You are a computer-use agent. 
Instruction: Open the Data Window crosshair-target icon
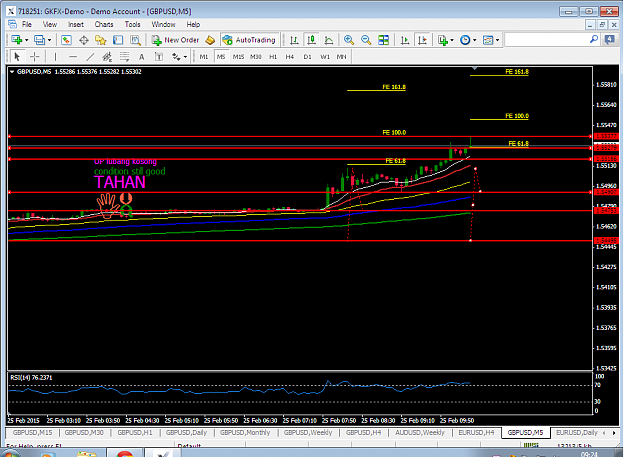[x=84, y=40]
